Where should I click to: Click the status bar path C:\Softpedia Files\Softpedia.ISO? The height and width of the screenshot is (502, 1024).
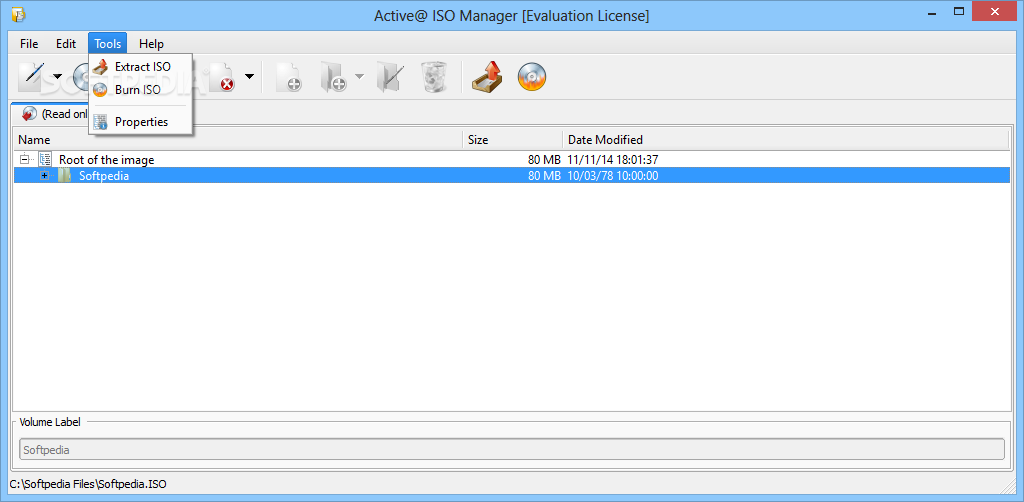click(88, 484)
